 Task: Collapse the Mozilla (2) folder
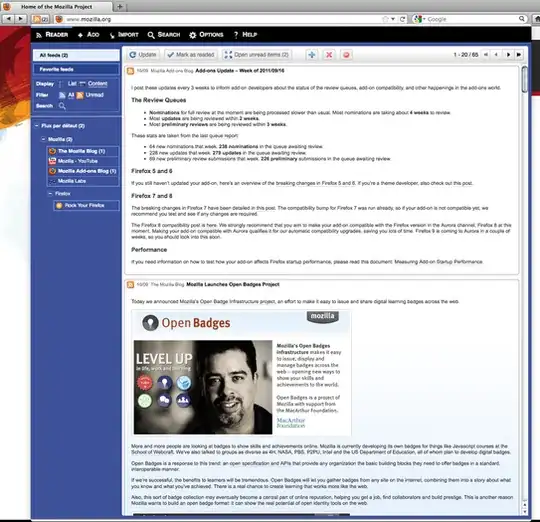(x=43, y=139)
